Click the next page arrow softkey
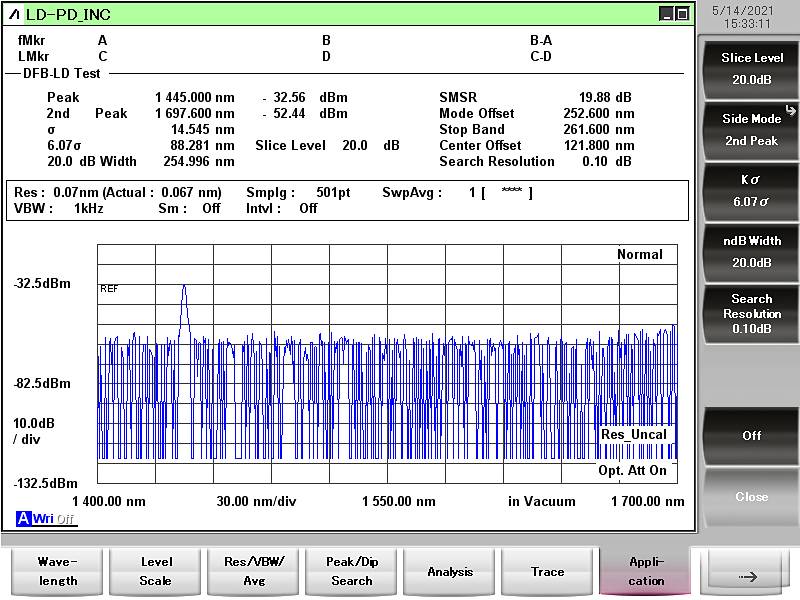 [x=746, y=575]
